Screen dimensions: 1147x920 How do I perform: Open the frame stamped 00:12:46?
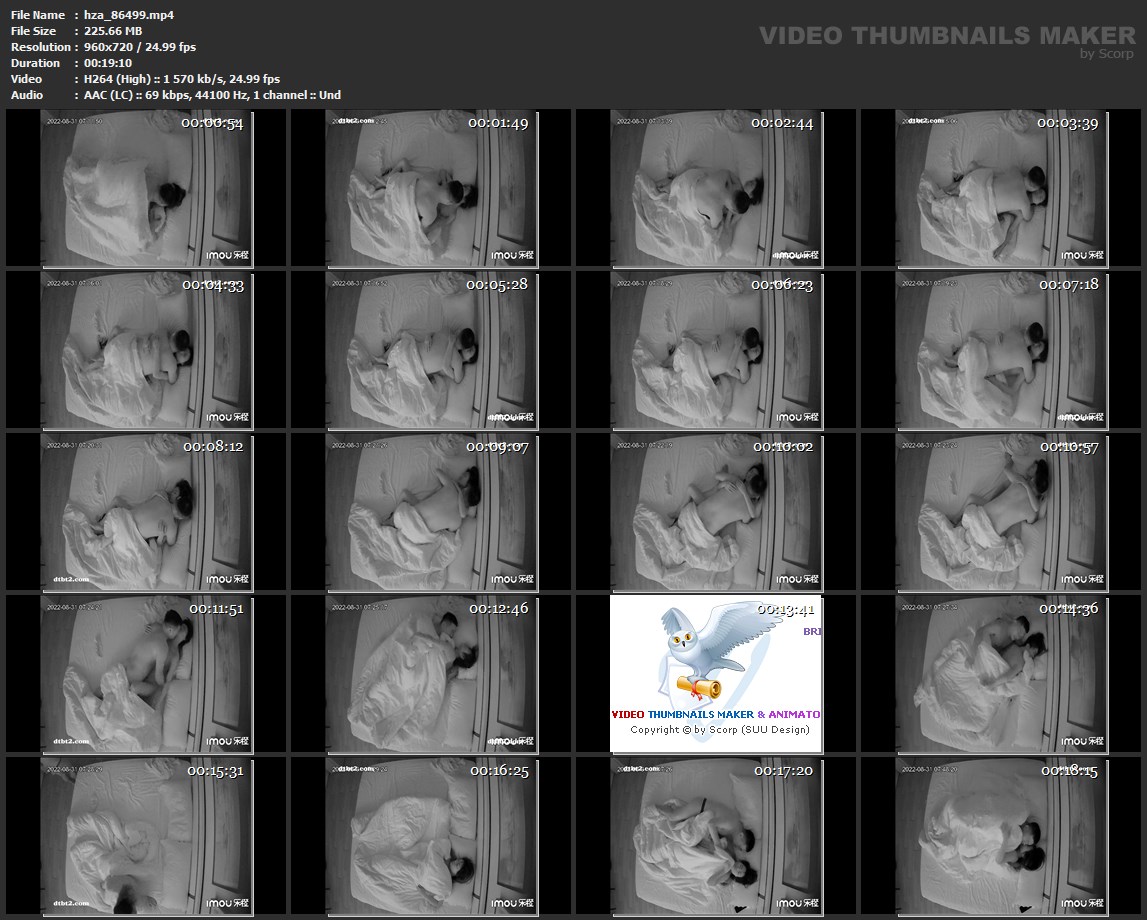[431, 673]
